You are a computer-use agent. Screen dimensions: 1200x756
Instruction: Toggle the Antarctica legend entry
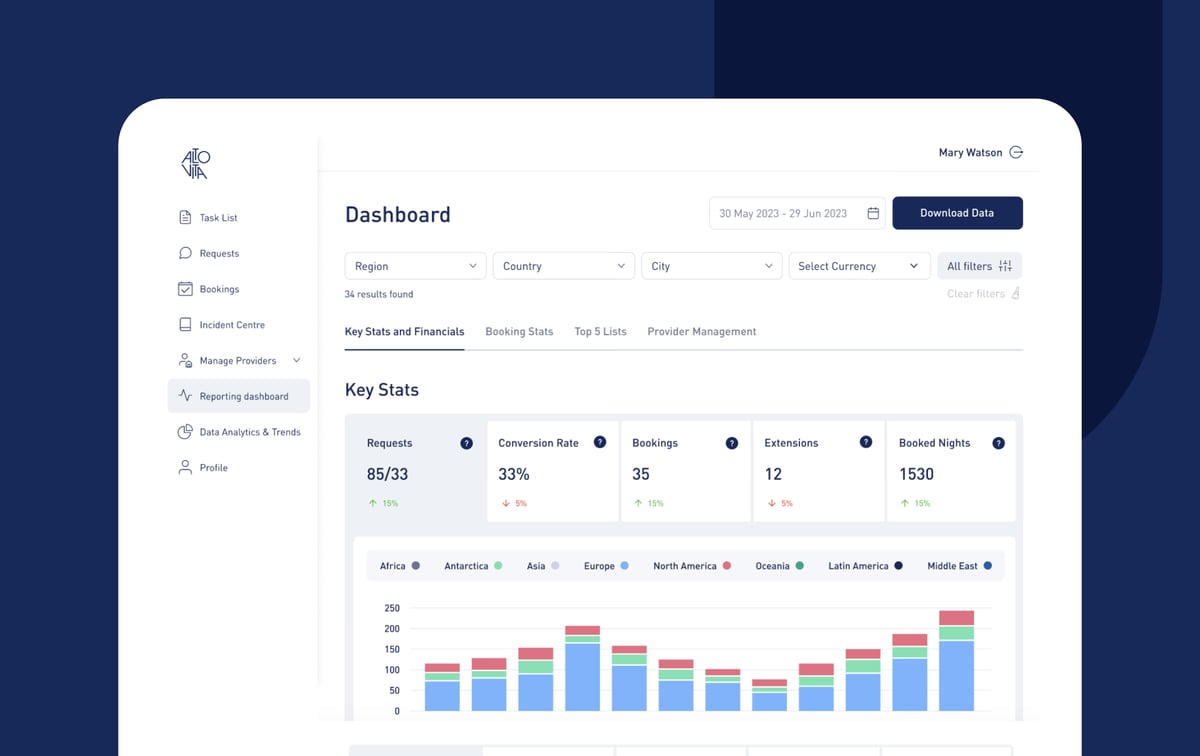474,566
